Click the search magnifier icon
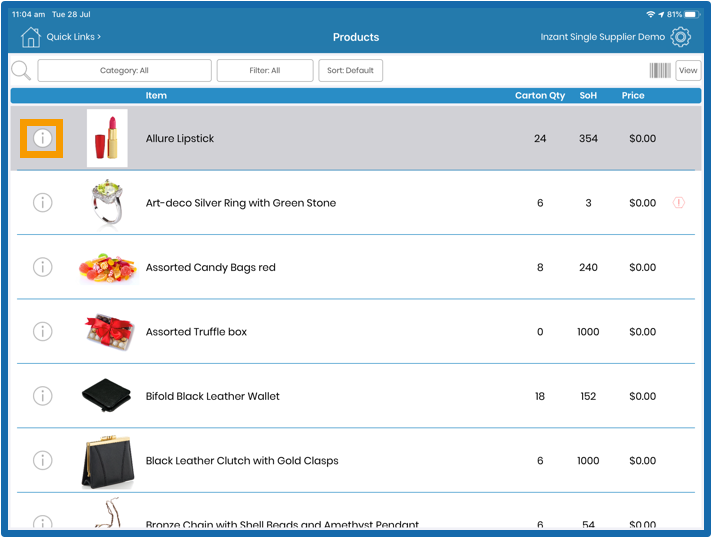Screen dimensions: 712x537 tap(21, 70)
